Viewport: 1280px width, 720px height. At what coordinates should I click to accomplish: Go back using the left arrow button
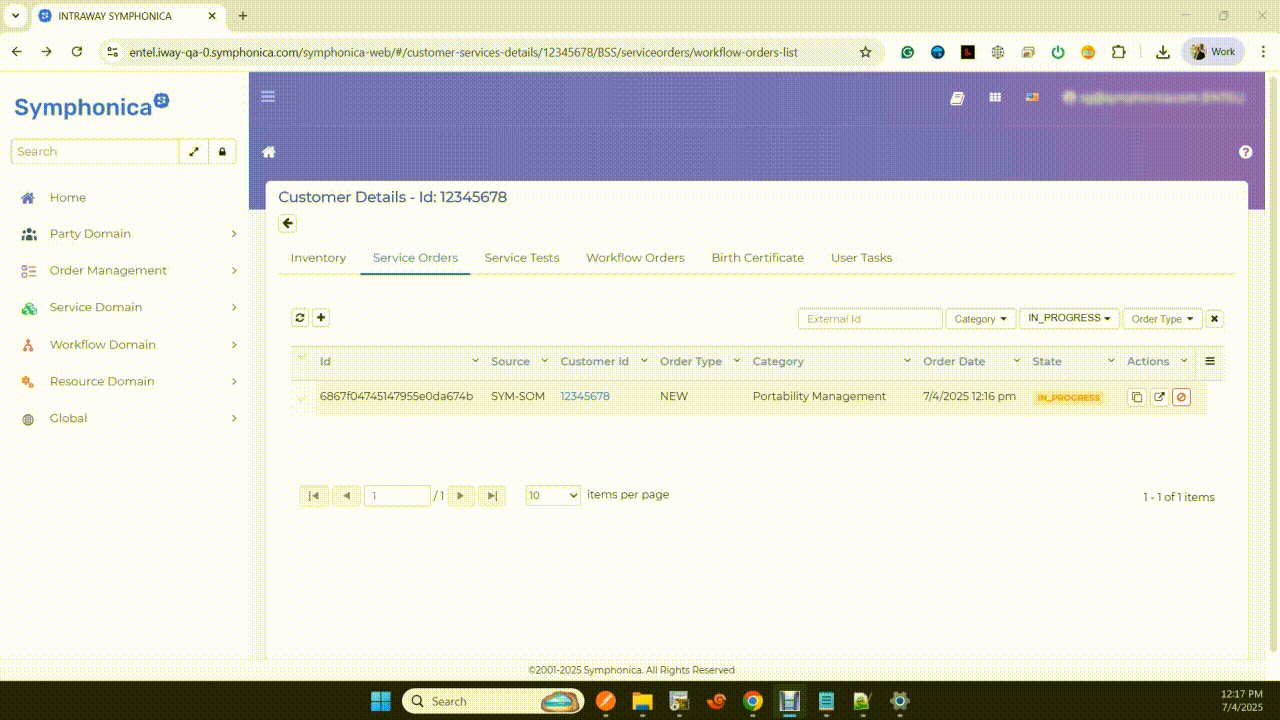tap(288, 223)
